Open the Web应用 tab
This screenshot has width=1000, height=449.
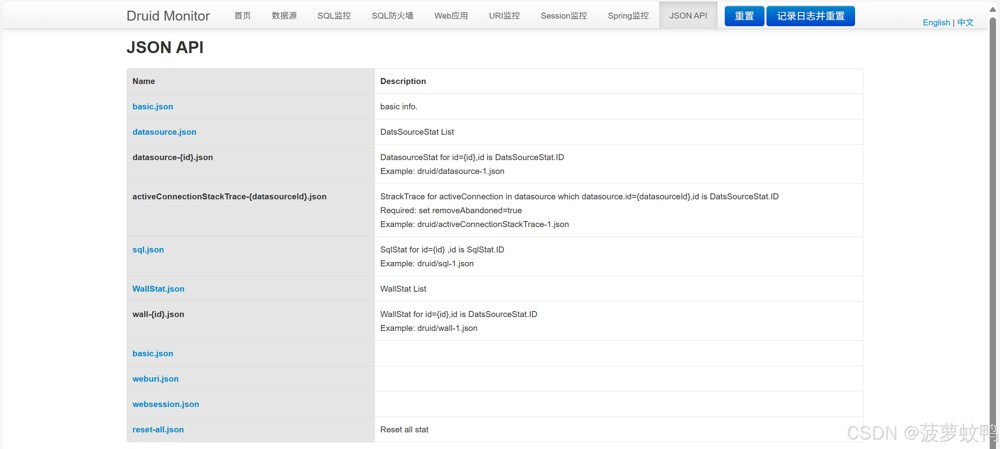pyautogui.click(x=451, y=16)
